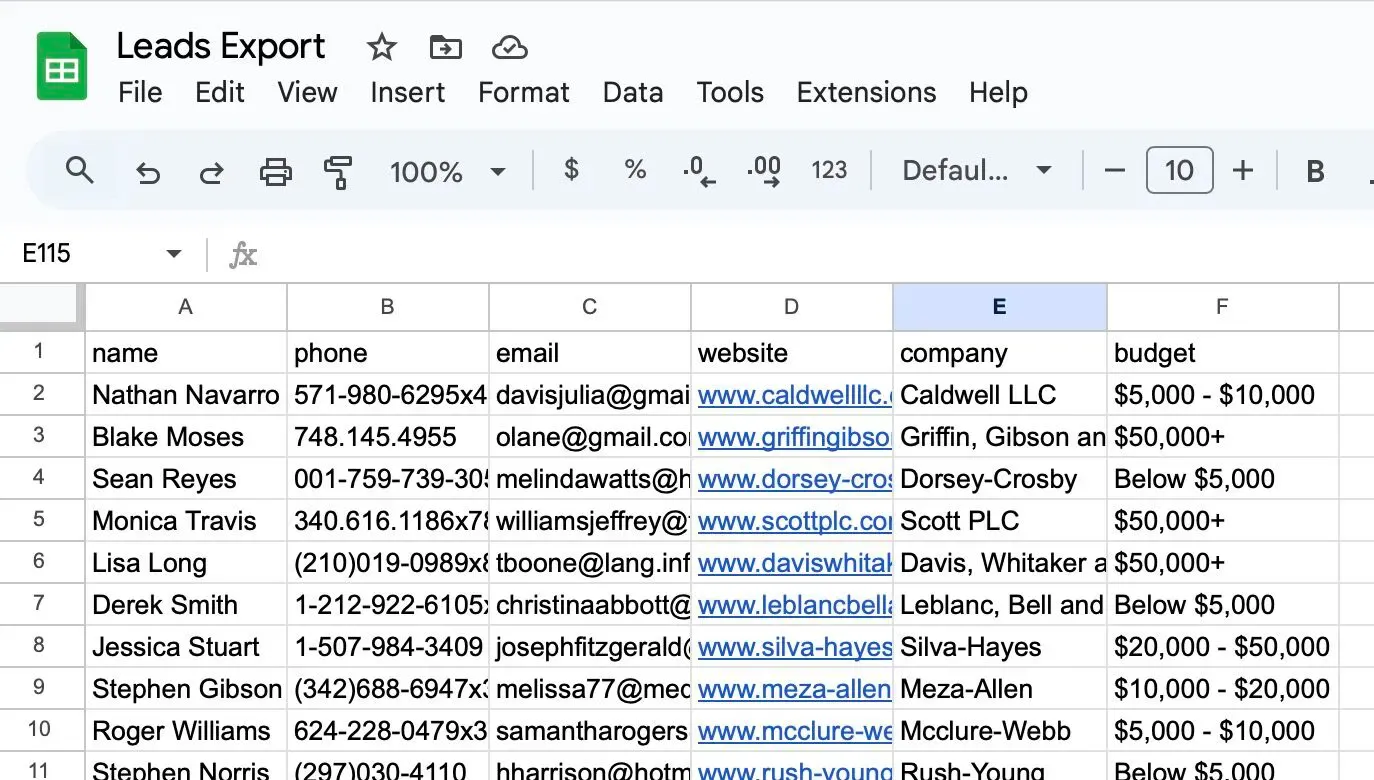Activate the paint format tool
This screenshot has height=780, width=1374.
(x=338, y=172)
